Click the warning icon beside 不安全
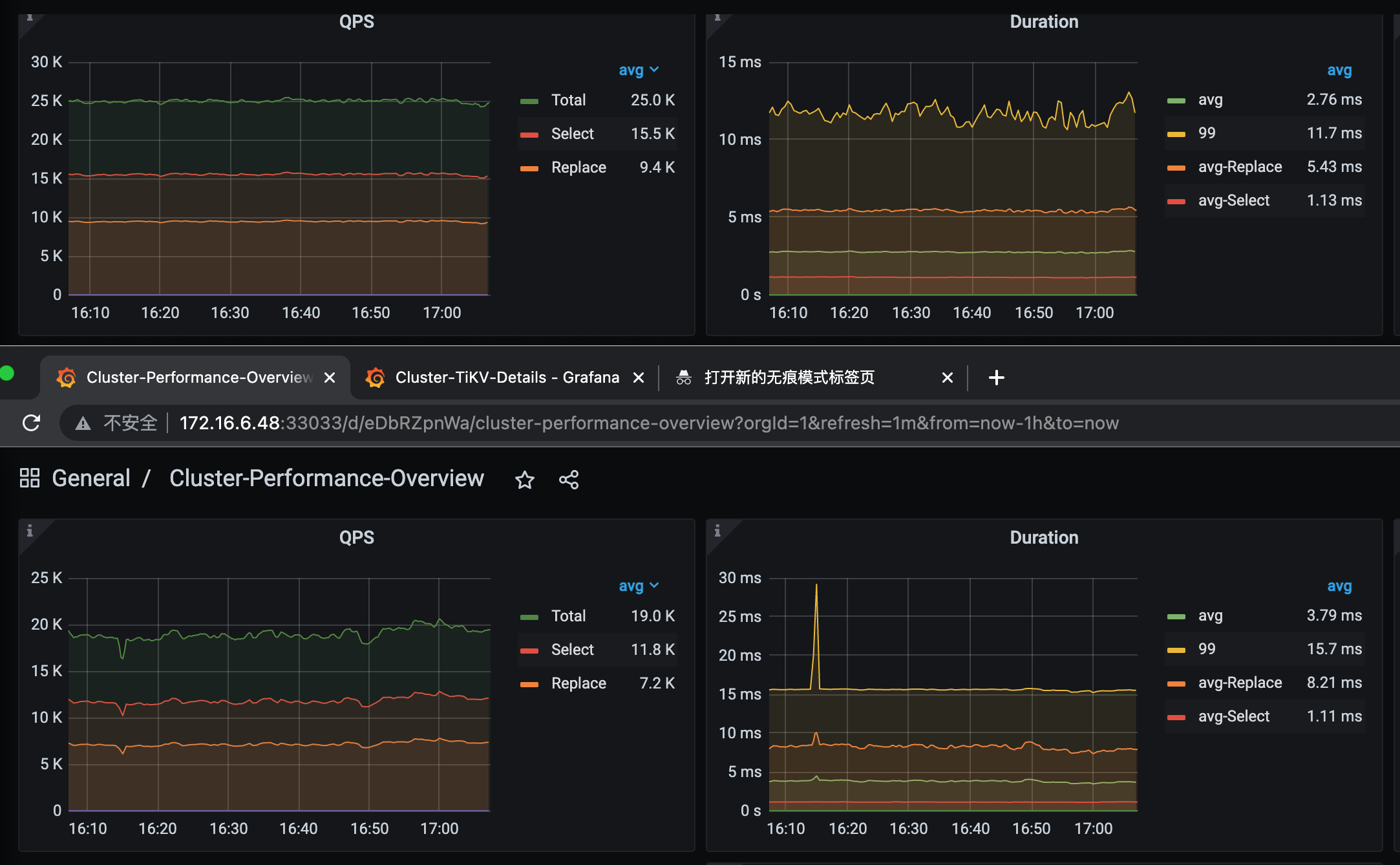Viewport: 1400px width, 865px height. pyautogui.click(x=84, y=423)
